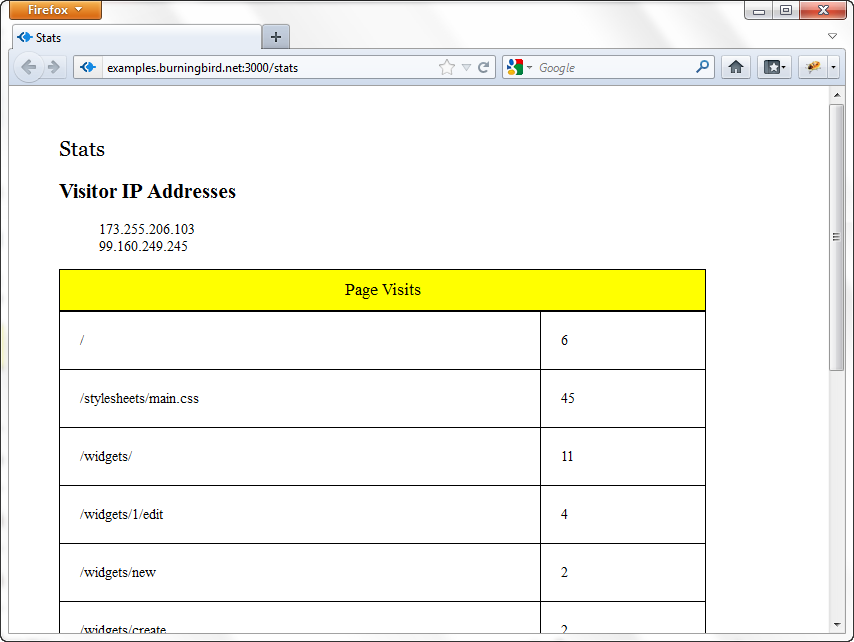Click the page scrollbar on the right
Image resolution: width=854 pixels, height=642 pixels.
tap(836, 237)
